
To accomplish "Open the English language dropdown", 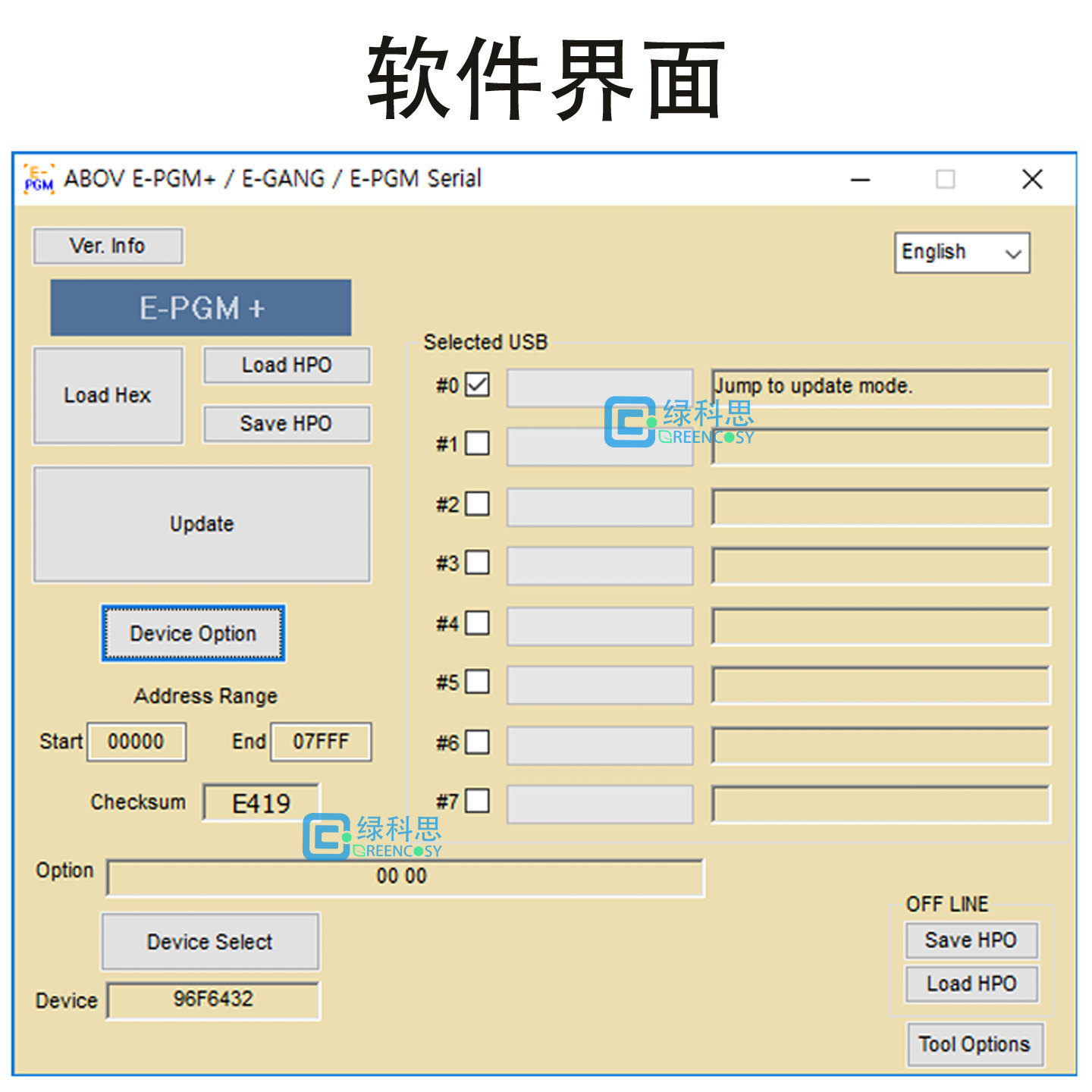I will tap(962, 253).
